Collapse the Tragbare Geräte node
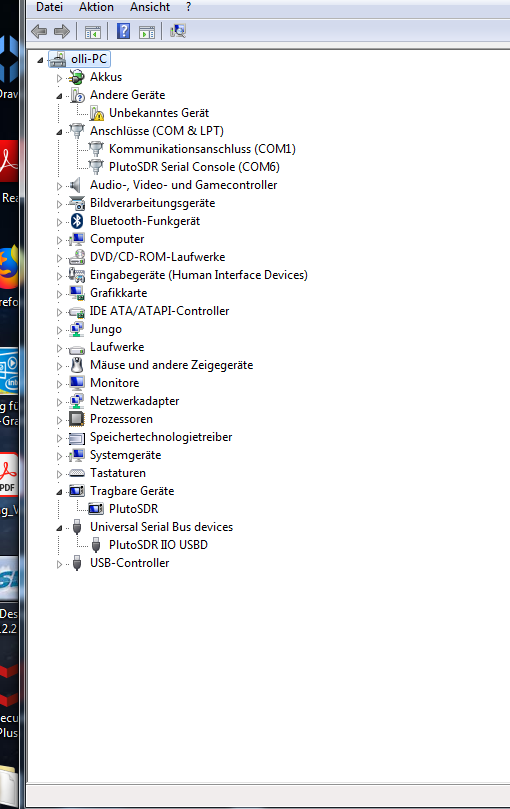 coord(59,492)
